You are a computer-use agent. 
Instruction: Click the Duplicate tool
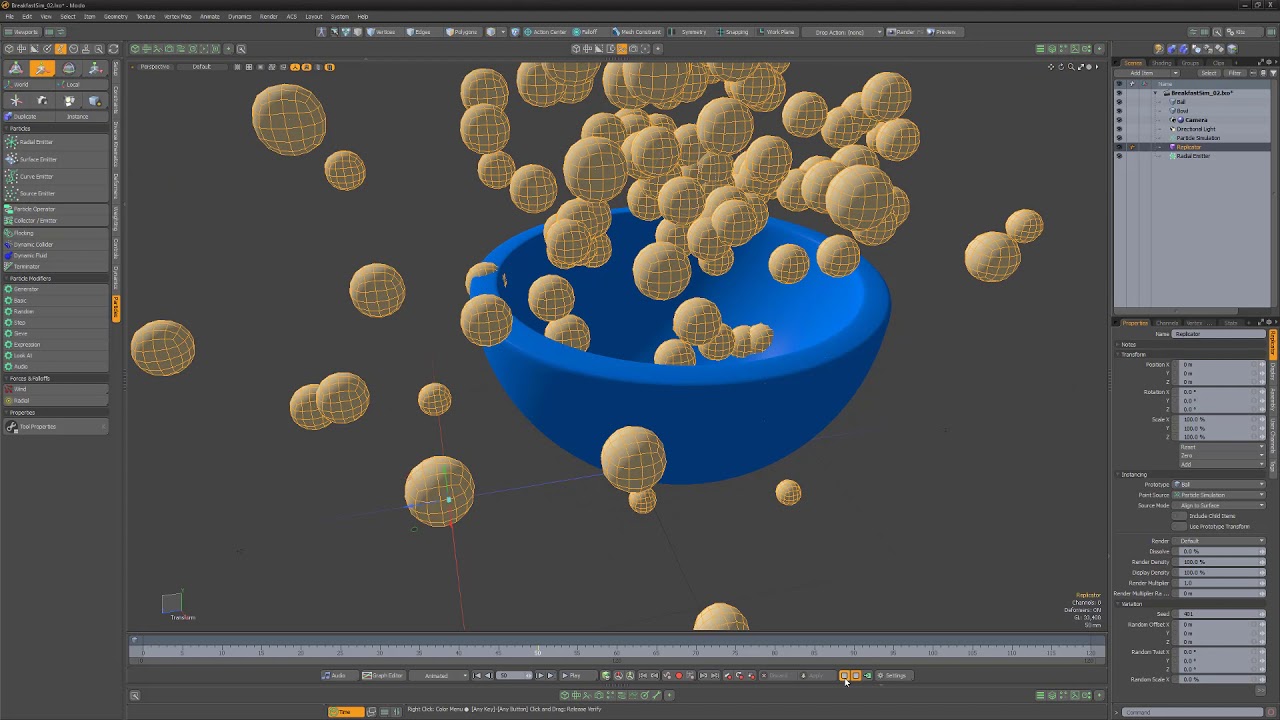tap(28, 116)
